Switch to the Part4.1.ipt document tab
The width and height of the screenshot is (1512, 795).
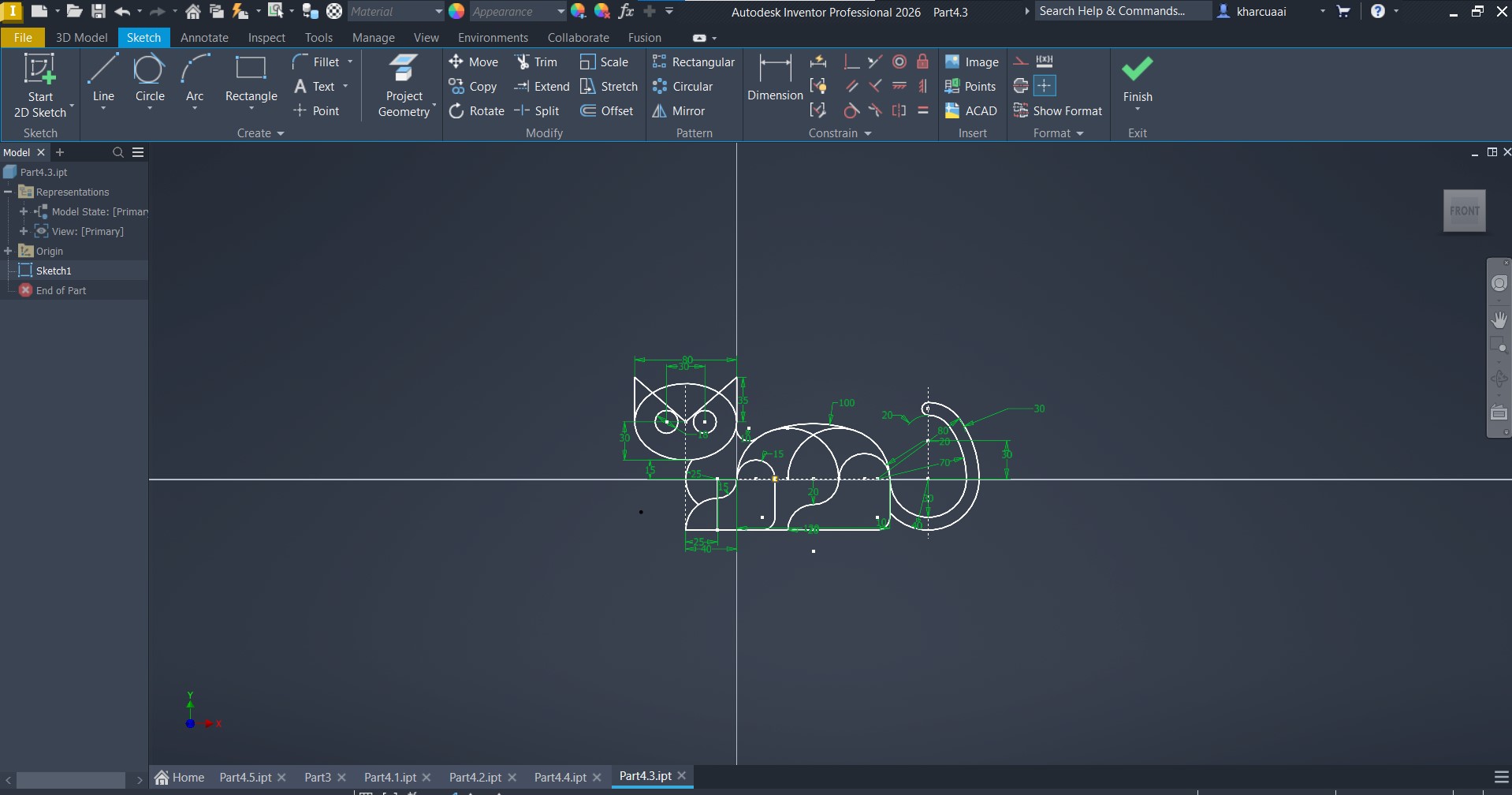click(x=390, y=778)
